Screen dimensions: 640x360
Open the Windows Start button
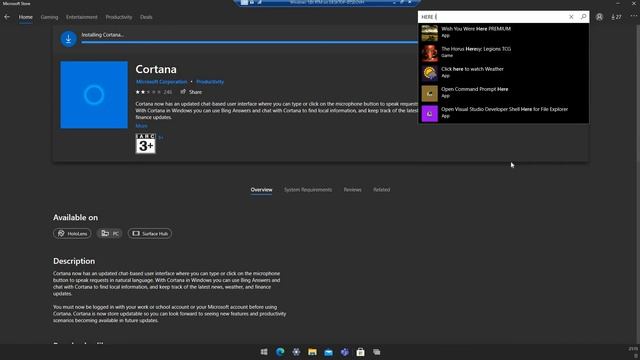(x=264, y=352)
